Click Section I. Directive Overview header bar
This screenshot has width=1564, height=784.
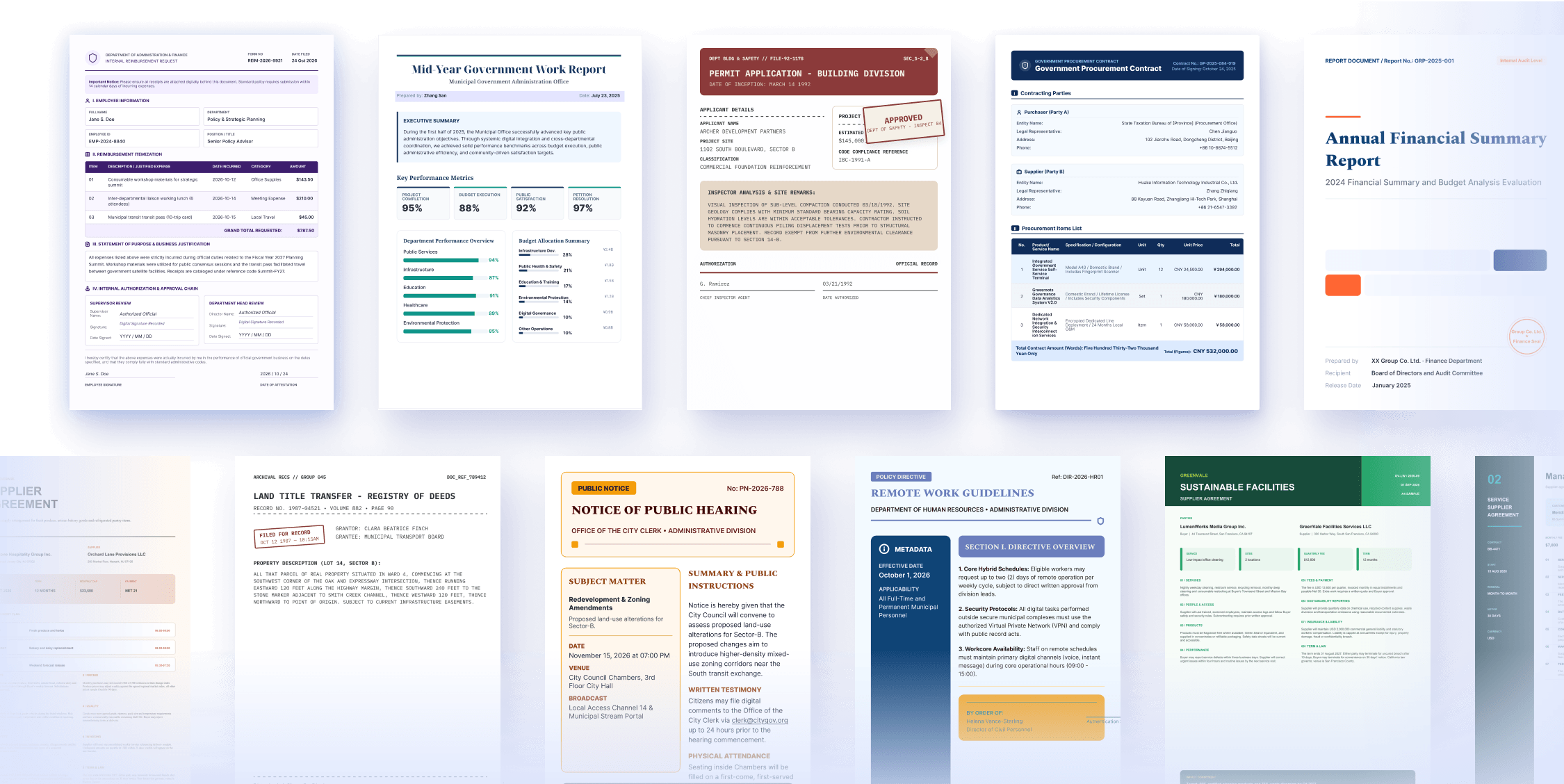click(1032, 546)
